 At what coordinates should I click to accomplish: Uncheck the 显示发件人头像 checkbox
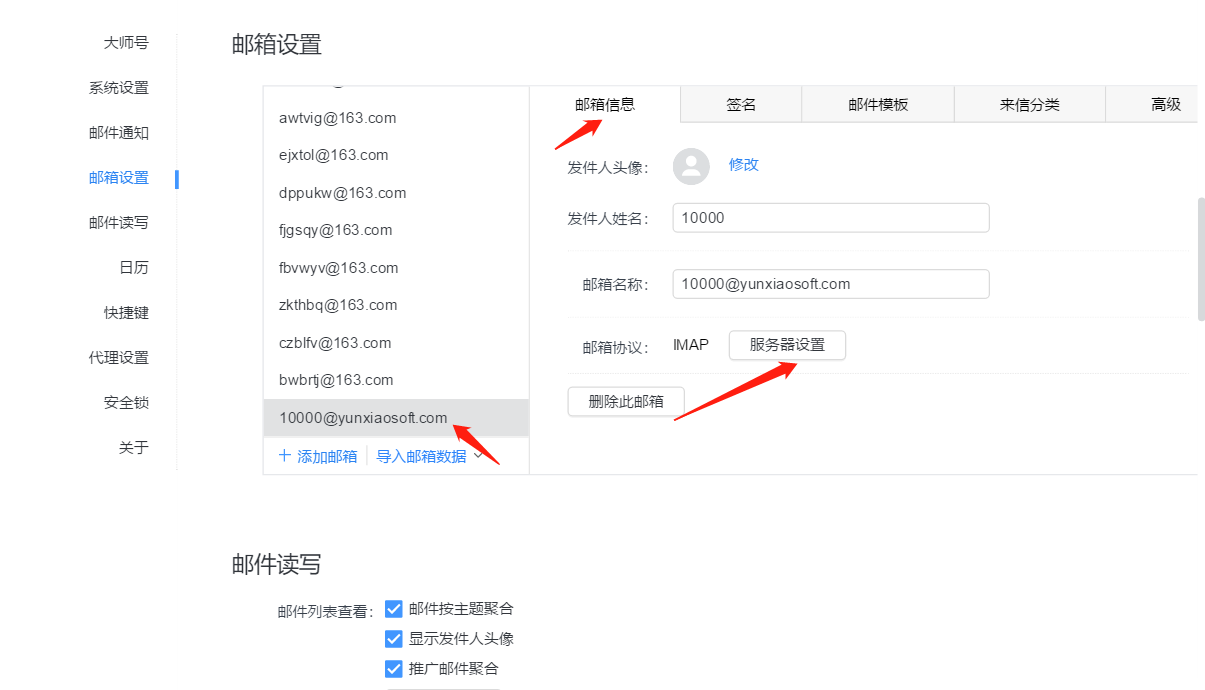(x=394, y=639)
